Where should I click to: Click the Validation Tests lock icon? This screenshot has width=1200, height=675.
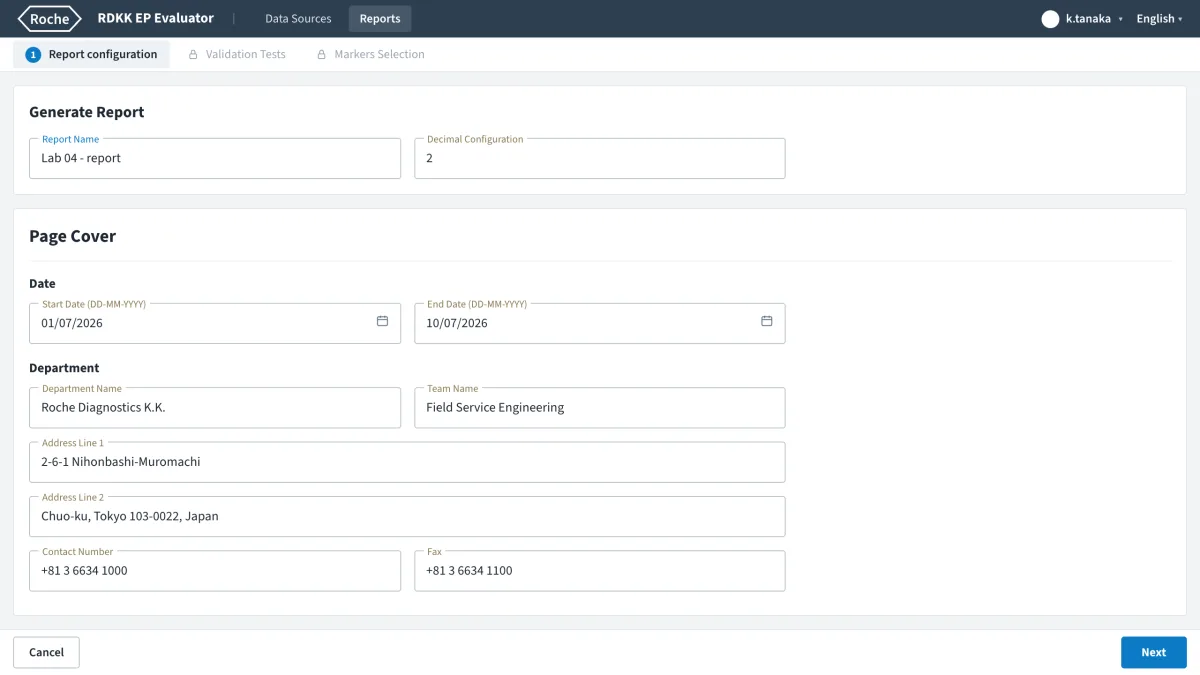pyautogui.click(x=193, y=55)
